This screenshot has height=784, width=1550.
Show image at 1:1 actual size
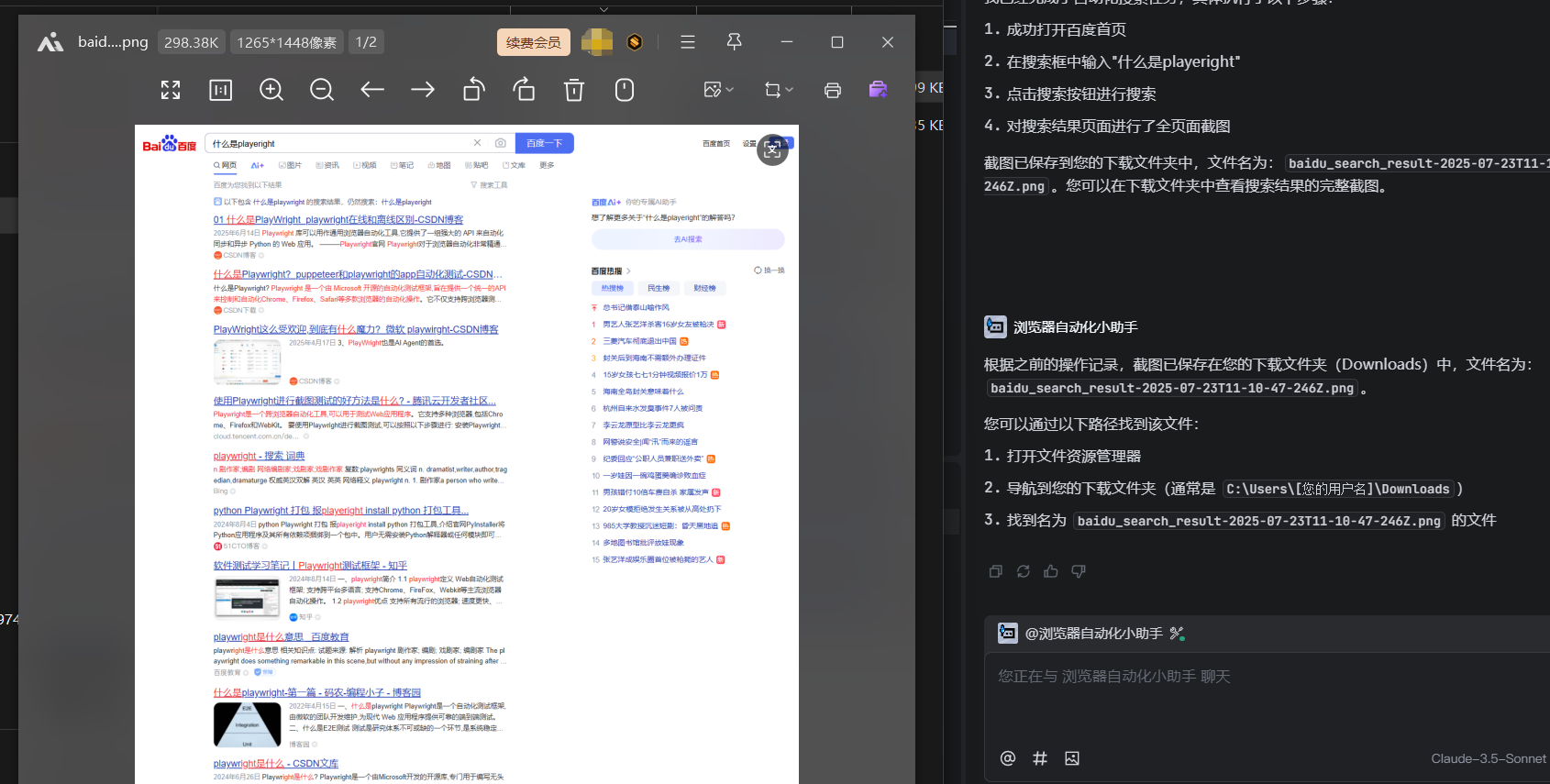click(221, 90)
